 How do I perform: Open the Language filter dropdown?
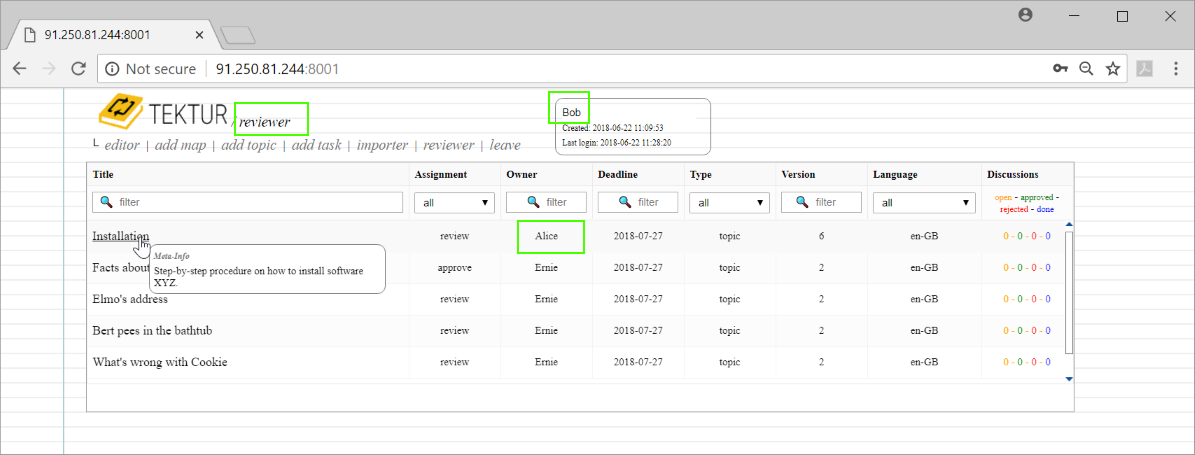point(924,202)
